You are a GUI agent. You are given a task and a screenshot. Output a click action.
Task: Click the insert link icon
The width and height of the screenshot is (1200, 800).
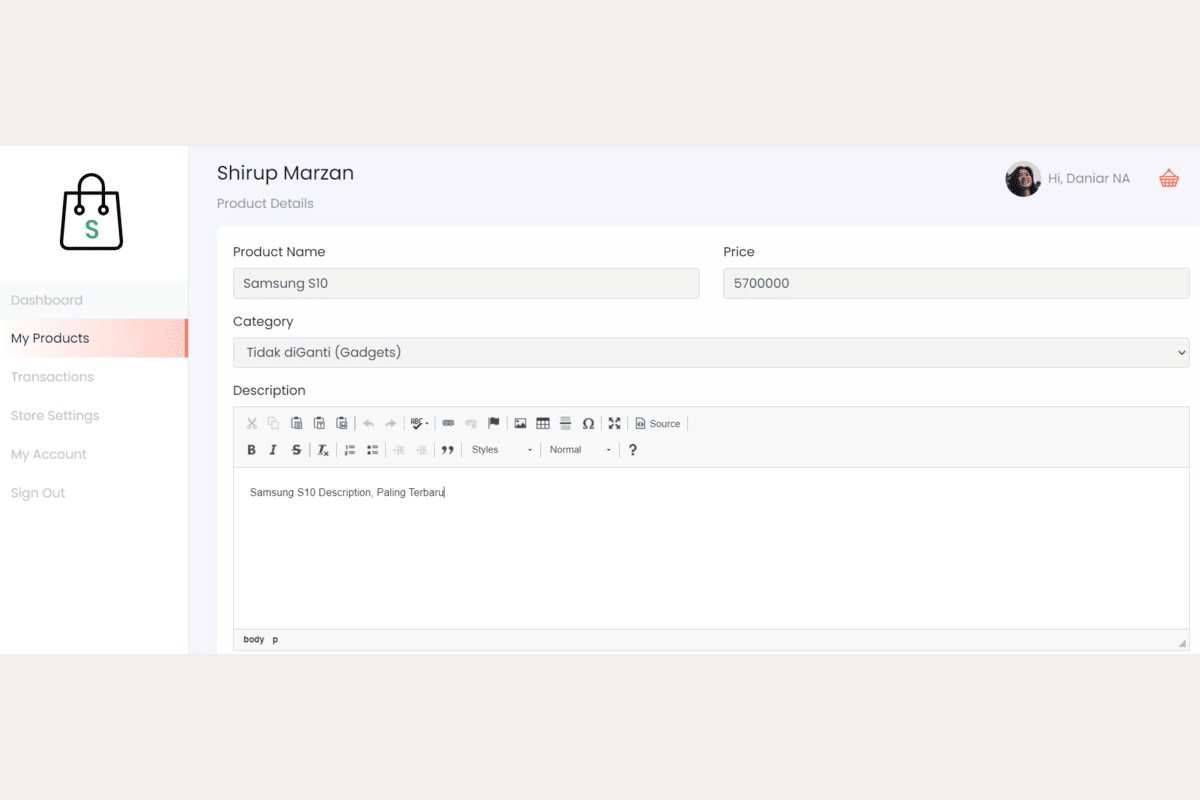(x=448, y=424)
